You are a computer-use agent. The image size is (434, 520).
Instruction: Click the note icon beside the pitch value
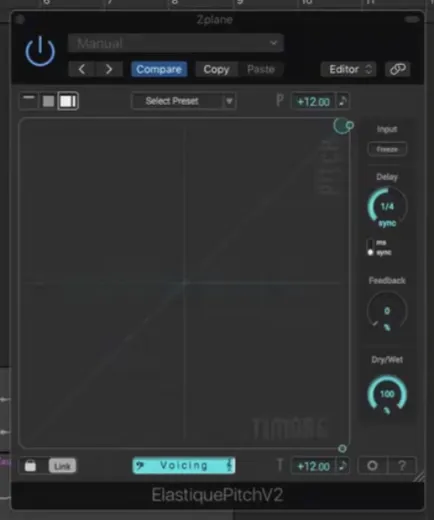coord(343,101)
